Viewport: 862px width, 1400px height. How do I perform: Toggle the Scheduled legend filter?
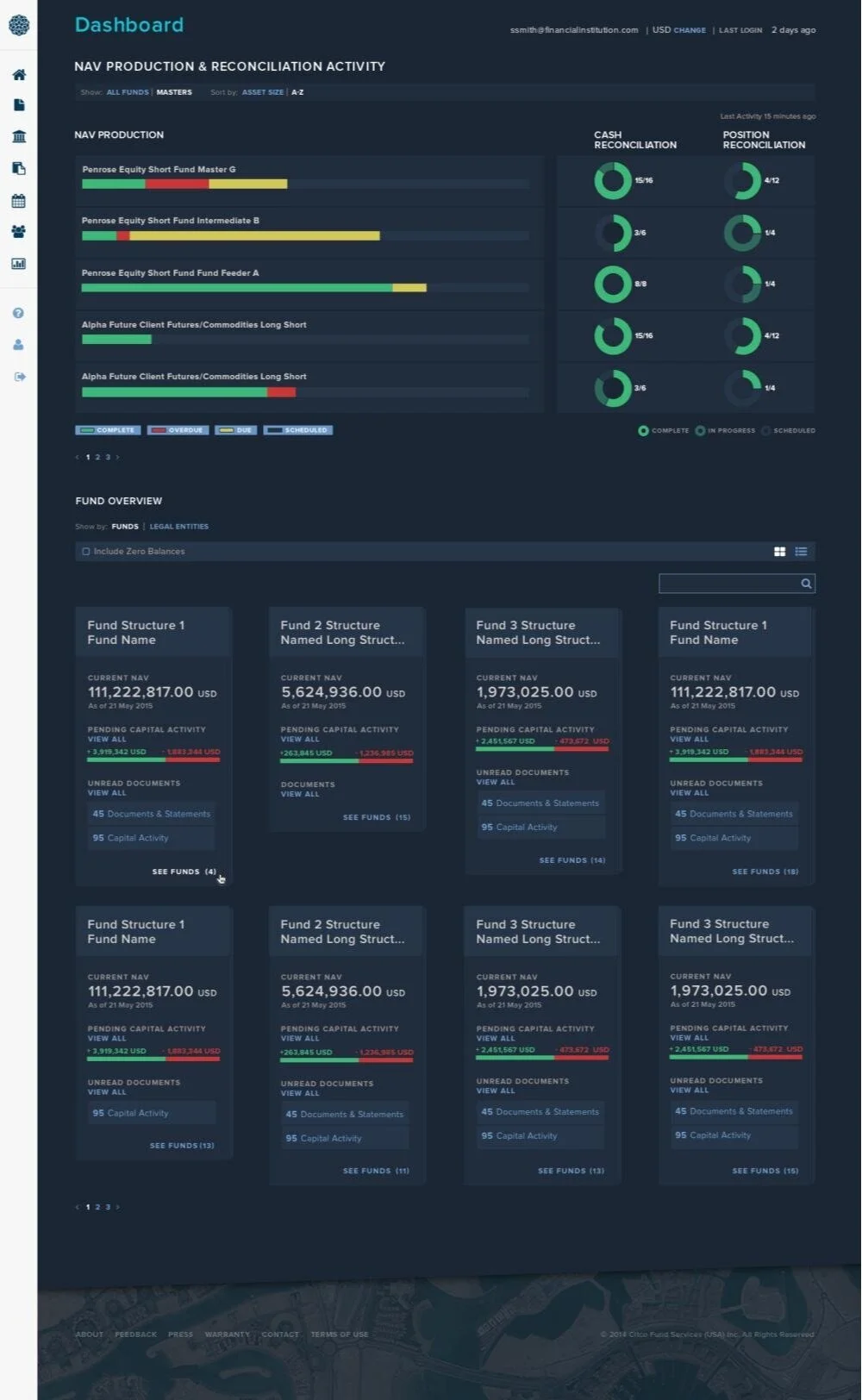pos(297,430)
